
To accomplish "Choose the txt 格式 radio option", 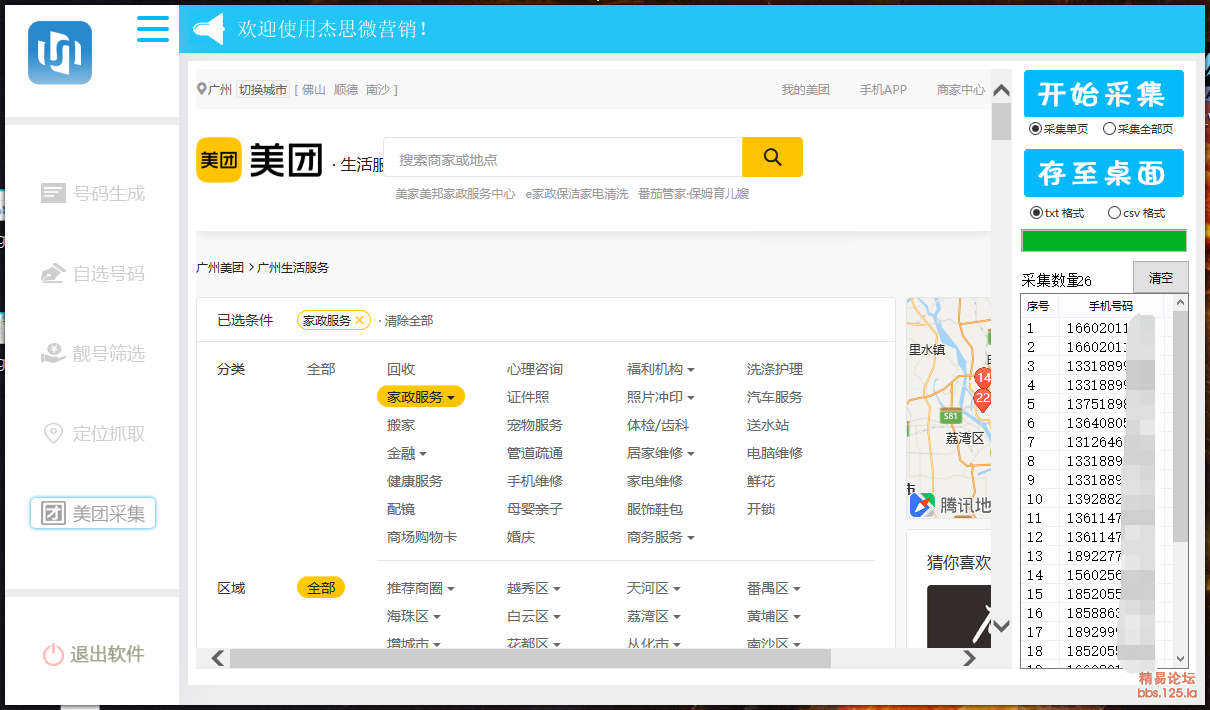I will click(x=1036, y=213).
